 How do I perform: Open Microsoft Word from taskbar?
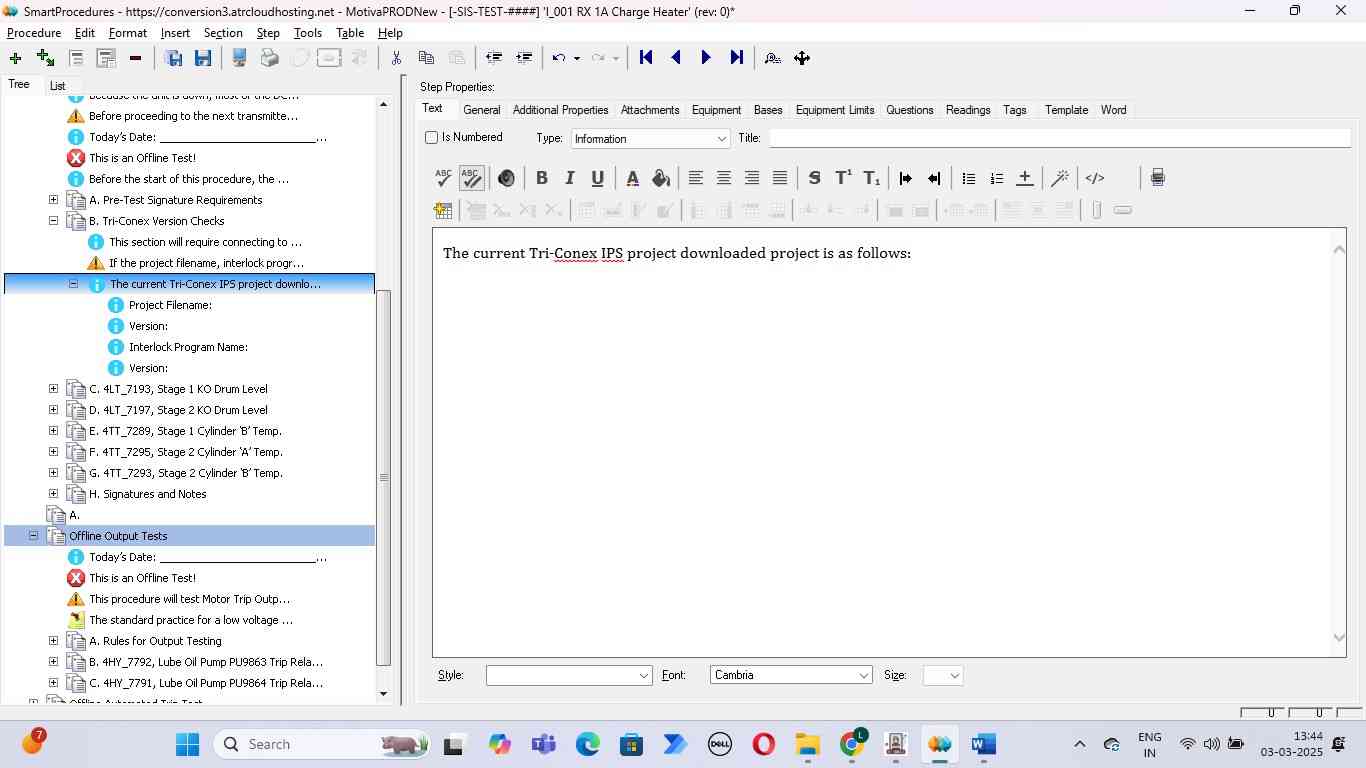[983, 744]
